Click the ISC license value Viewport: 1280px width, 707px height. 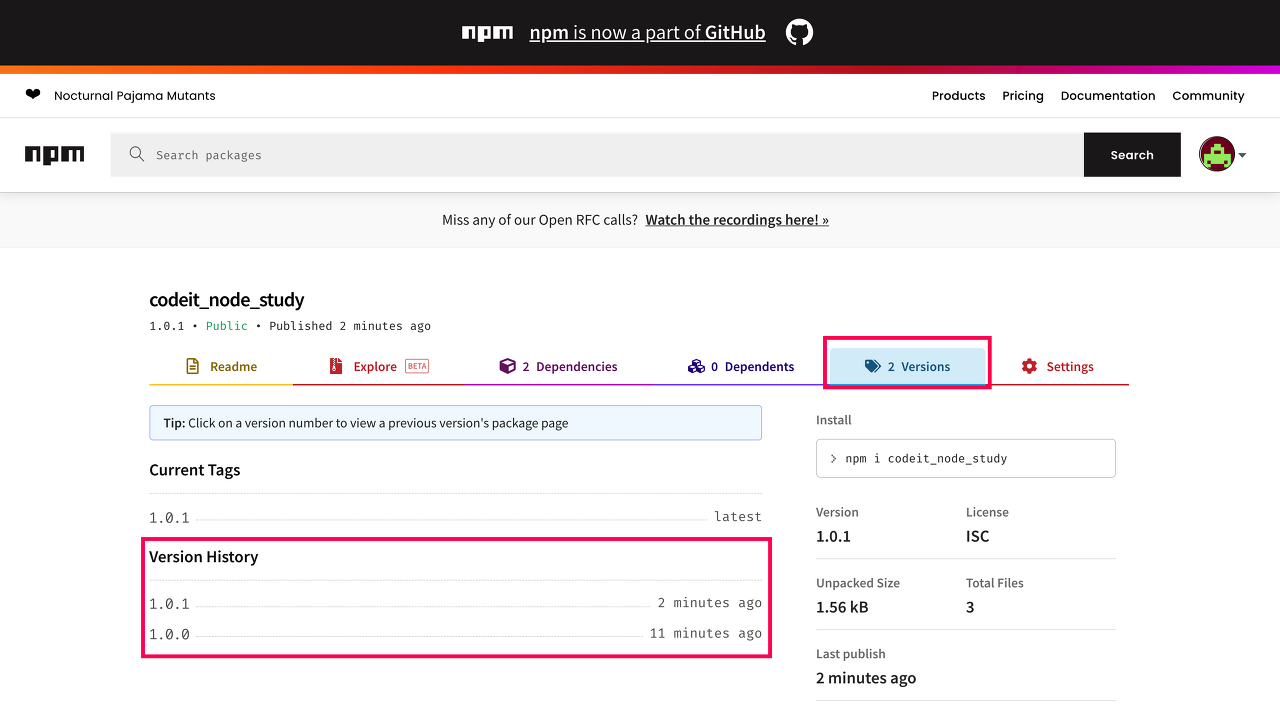[978, 536]
